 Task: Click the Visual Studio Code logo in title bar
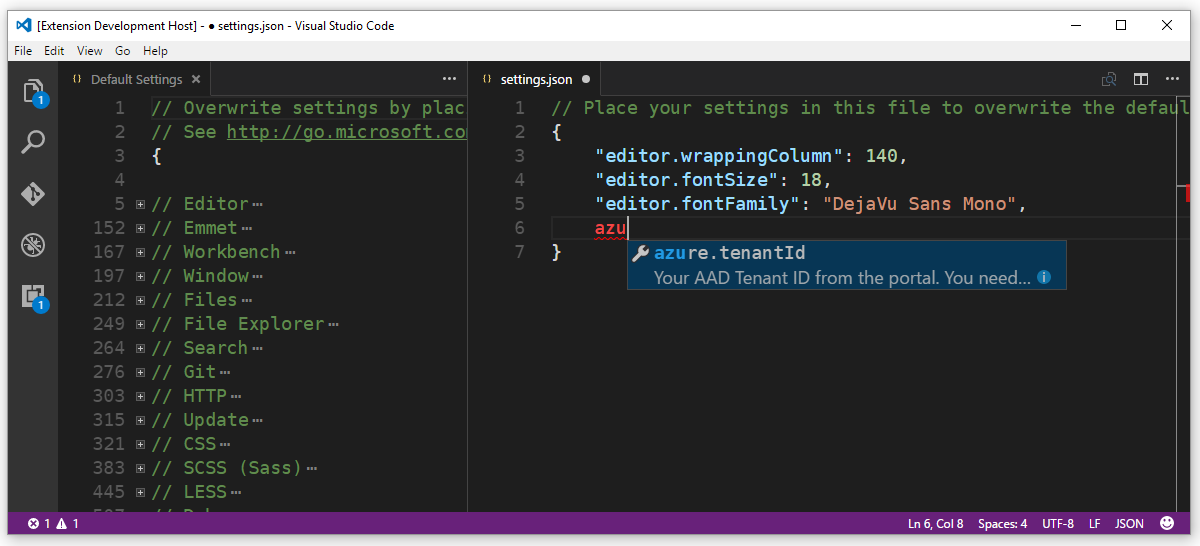(x=23, y=25)
